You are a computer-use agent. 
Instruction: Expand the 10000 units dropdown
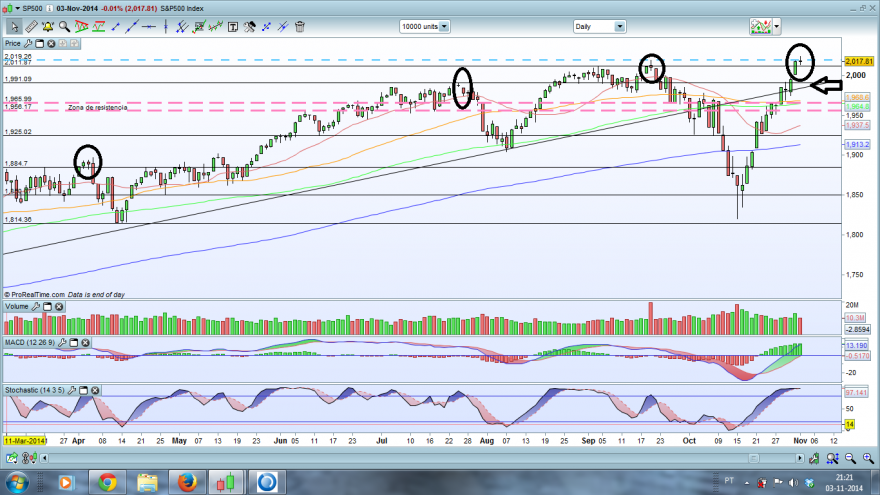tap(444, 26)
